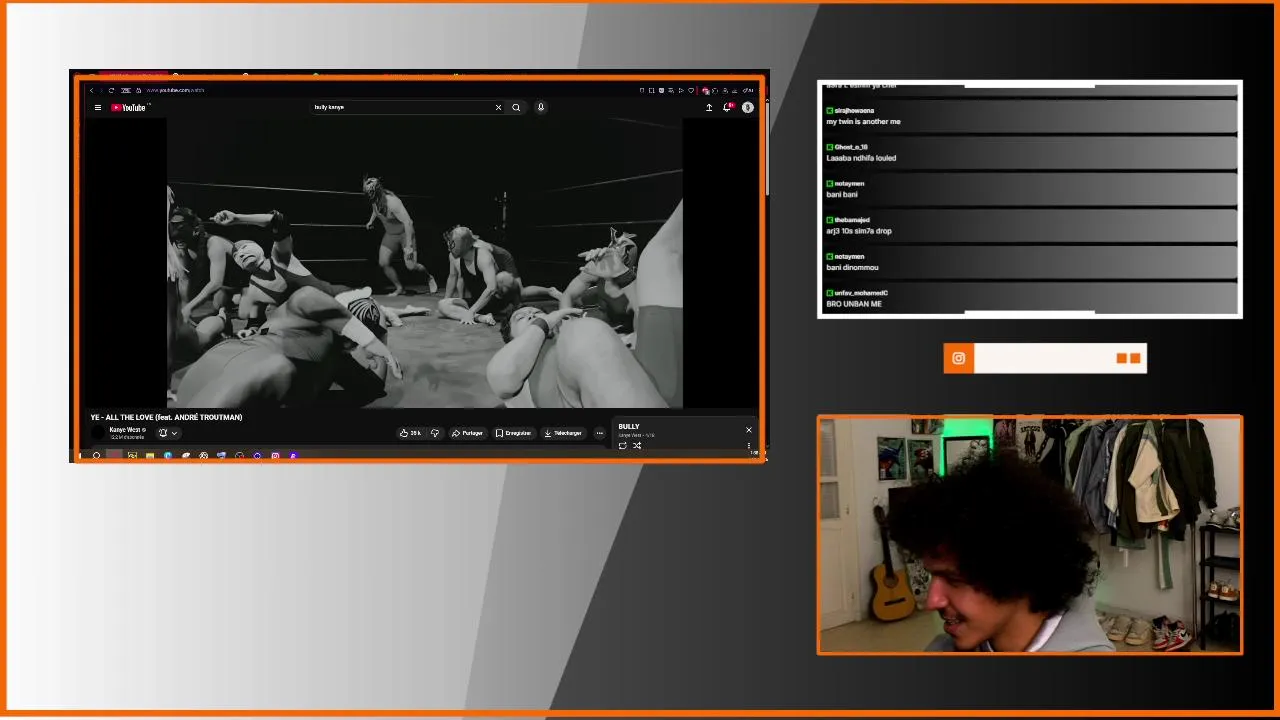Click the search magnifier button
The height and width of the screenshot is (720, 1280).
point(516,107)
